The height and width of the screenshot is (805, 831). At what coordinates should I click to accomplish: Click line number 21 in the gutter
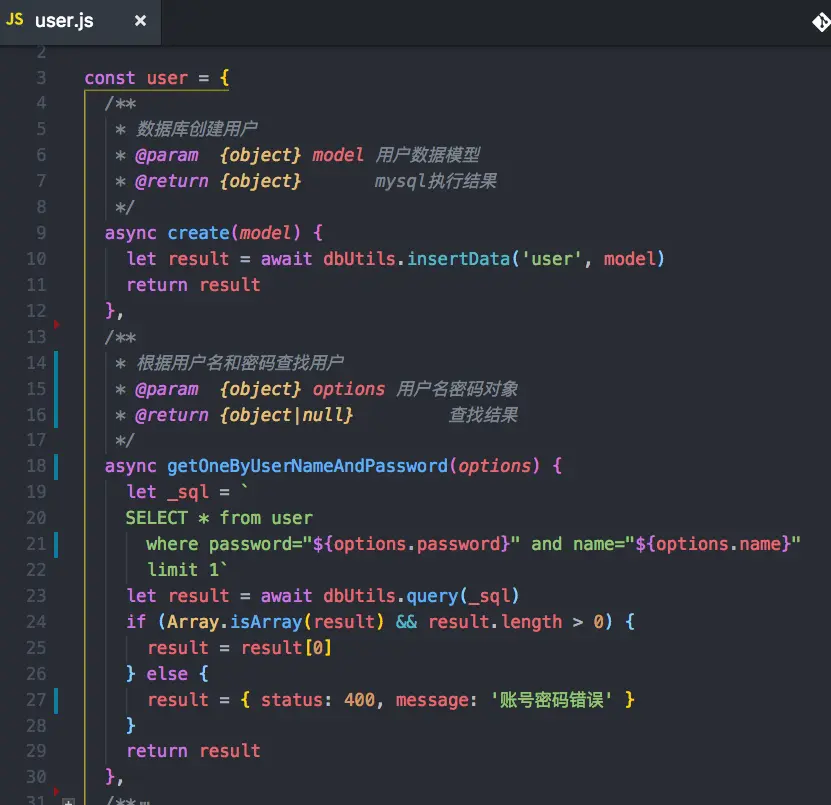pyautogui.click(x=36, y=544)
